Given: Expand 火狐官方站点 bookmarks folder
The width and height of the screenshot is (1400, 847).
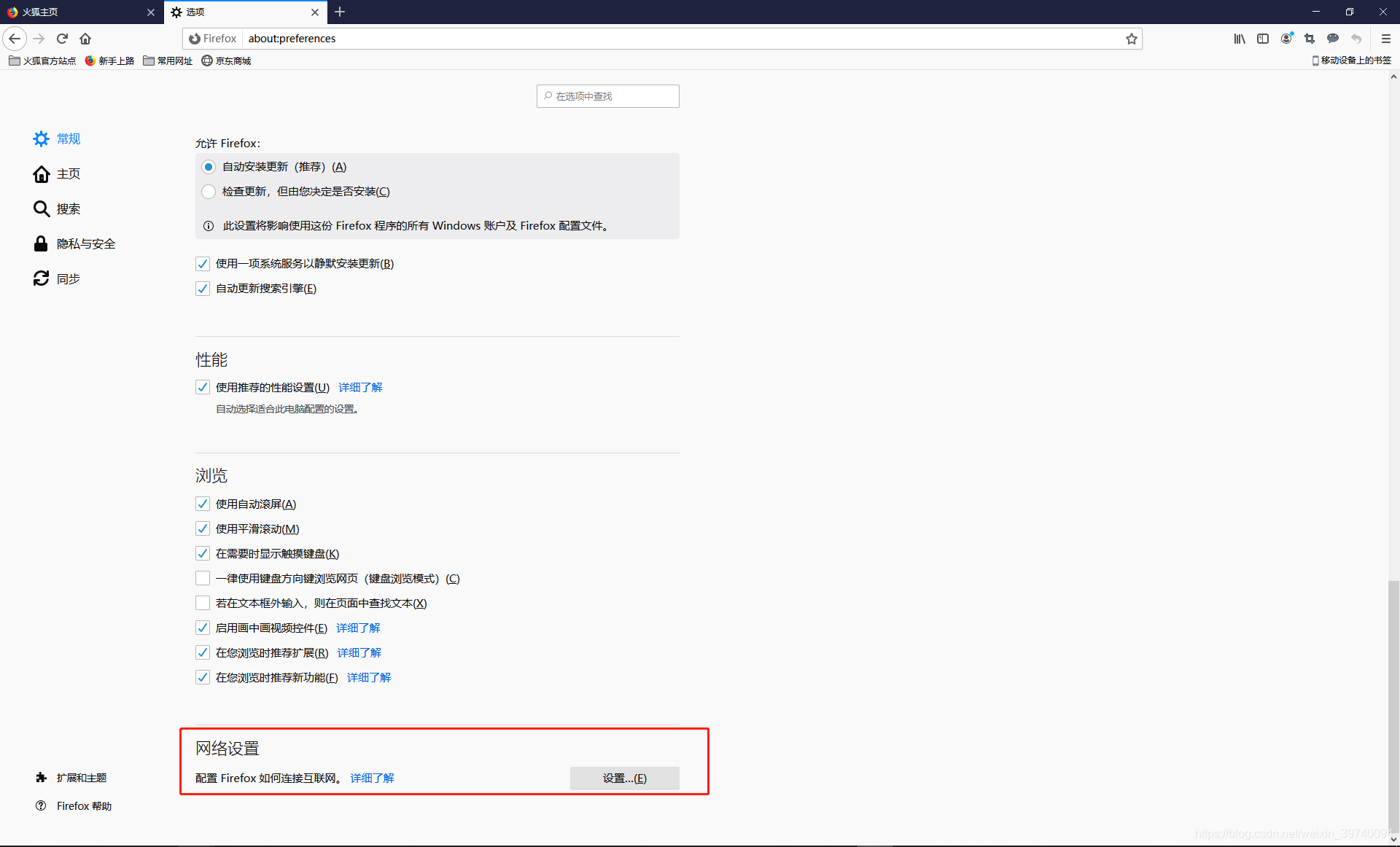Looking at the screenshot, I should click(42, 60).
